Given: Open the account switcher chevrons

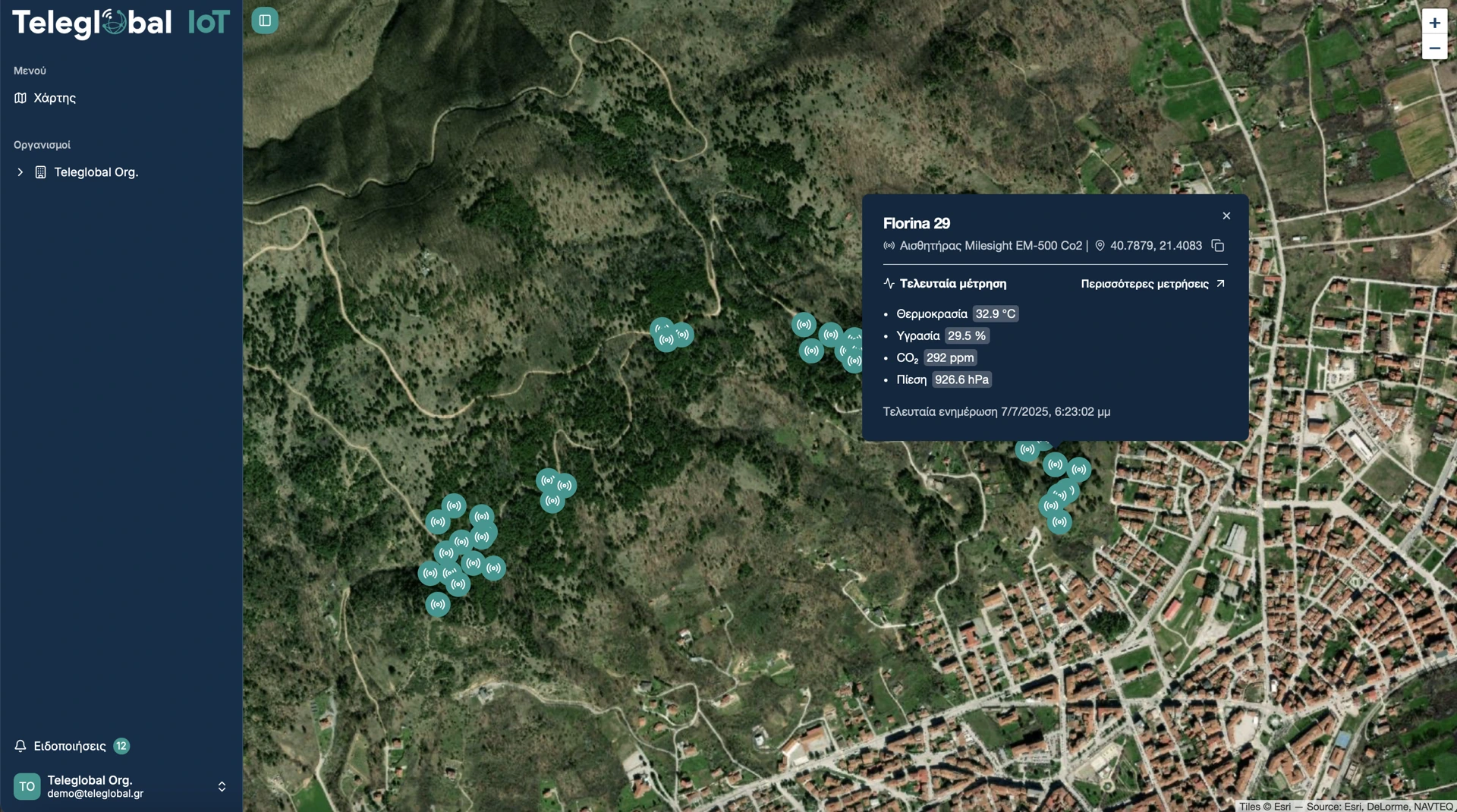Looking at the screenshot, I should pos(222,786).
